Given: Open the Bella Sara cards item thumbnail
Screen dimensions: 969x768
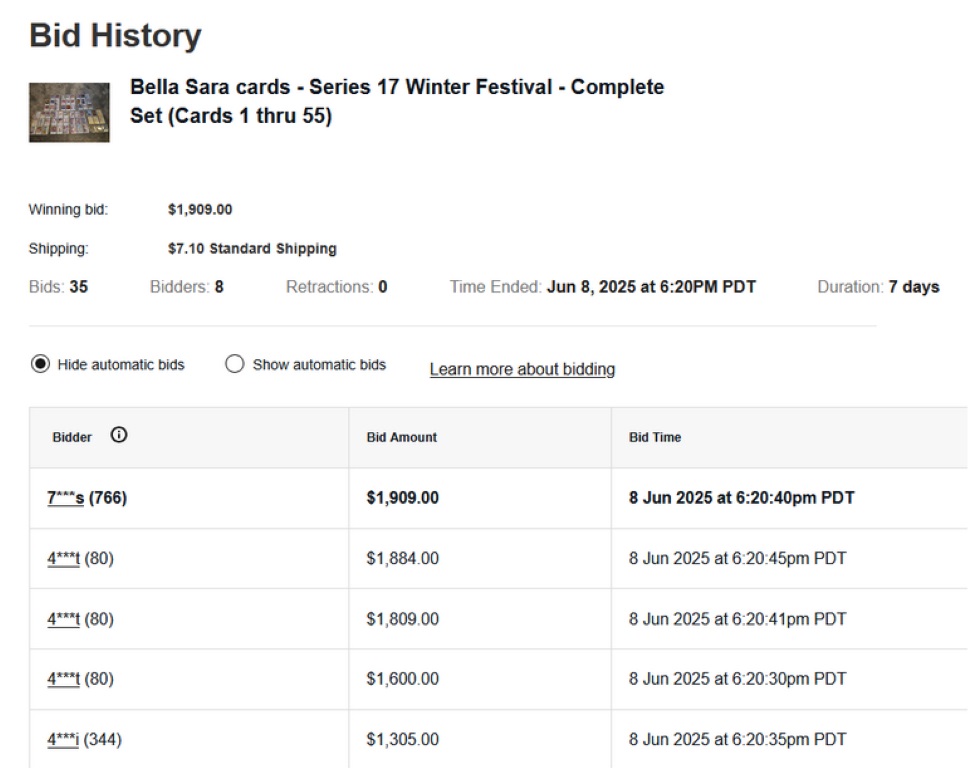Looking at the screenshot, I should pos(69,112).
